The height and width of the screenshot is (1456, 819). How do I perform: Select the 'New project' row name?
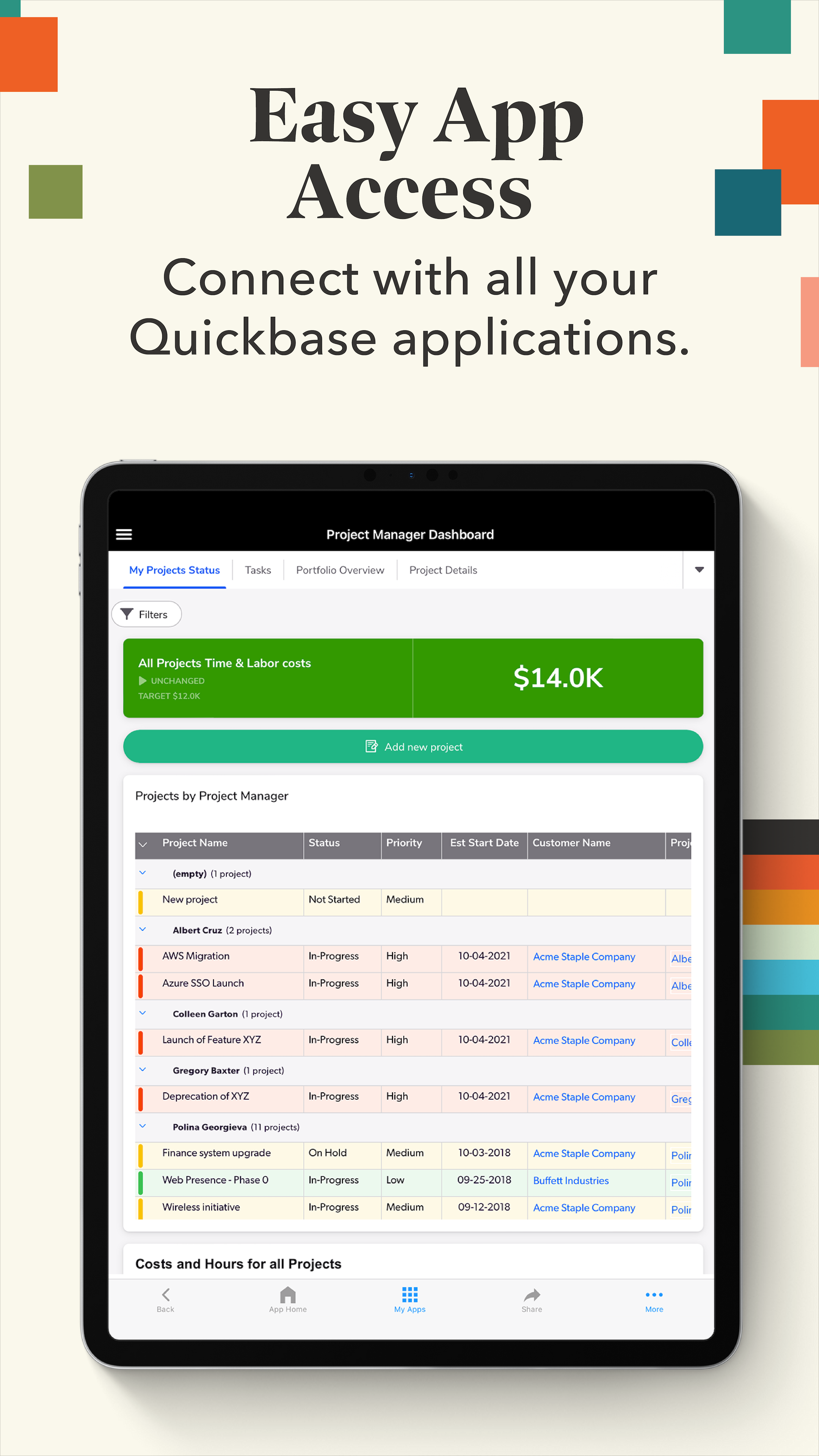[x=190, y=899]
